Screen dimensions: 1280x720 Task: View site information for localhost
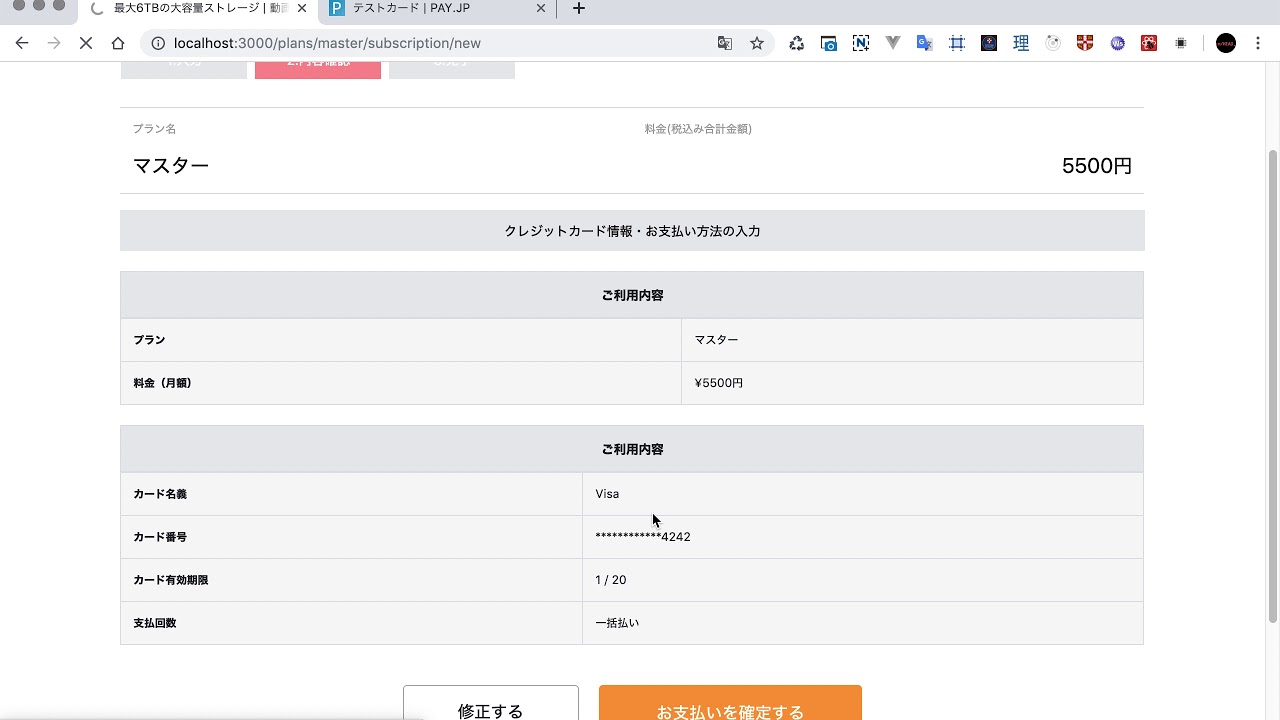tap(157, 43)
